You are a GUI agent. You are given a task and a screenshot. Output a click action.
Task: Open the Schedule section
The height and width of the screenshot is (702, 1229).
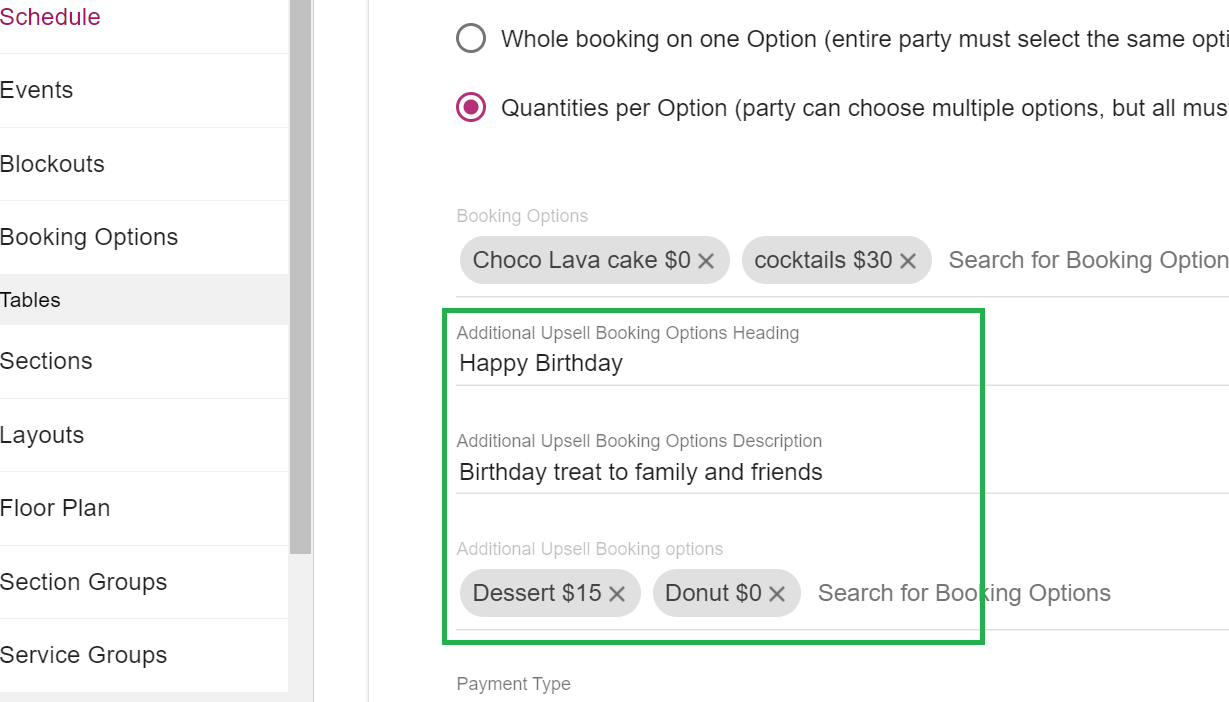pyautogui.click(x=50, y=17)
